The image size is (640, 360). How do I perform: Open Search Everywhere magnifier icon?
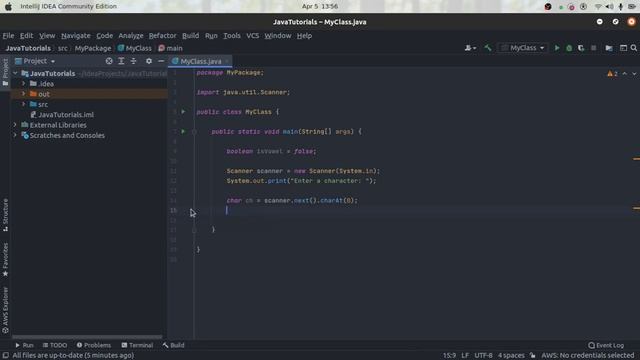pyautogui.click(x=634, y=48)
